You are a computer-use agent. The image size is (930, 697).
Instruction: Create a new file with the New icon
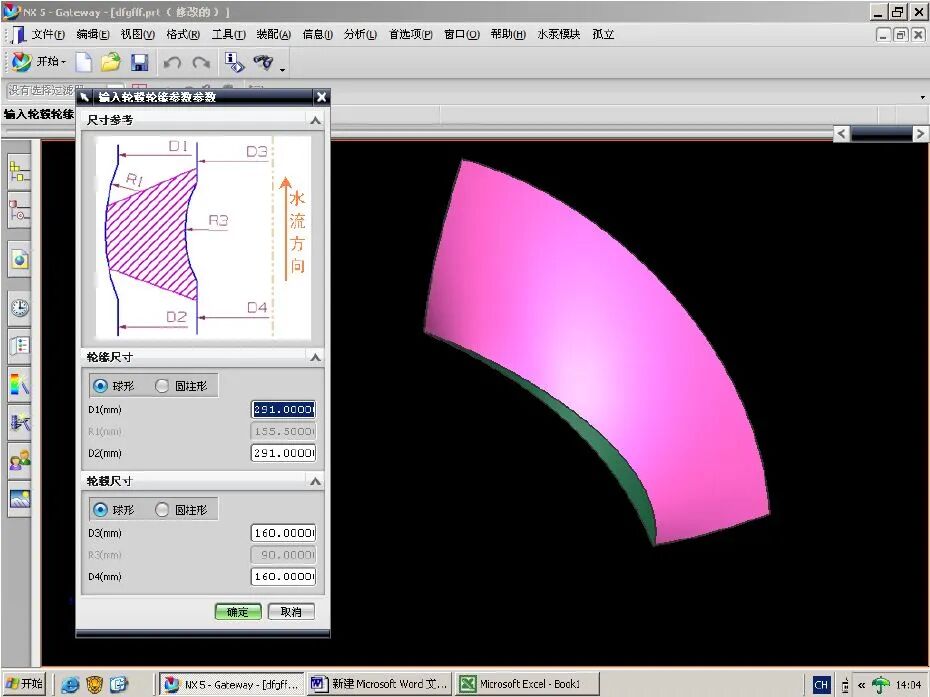84,62
